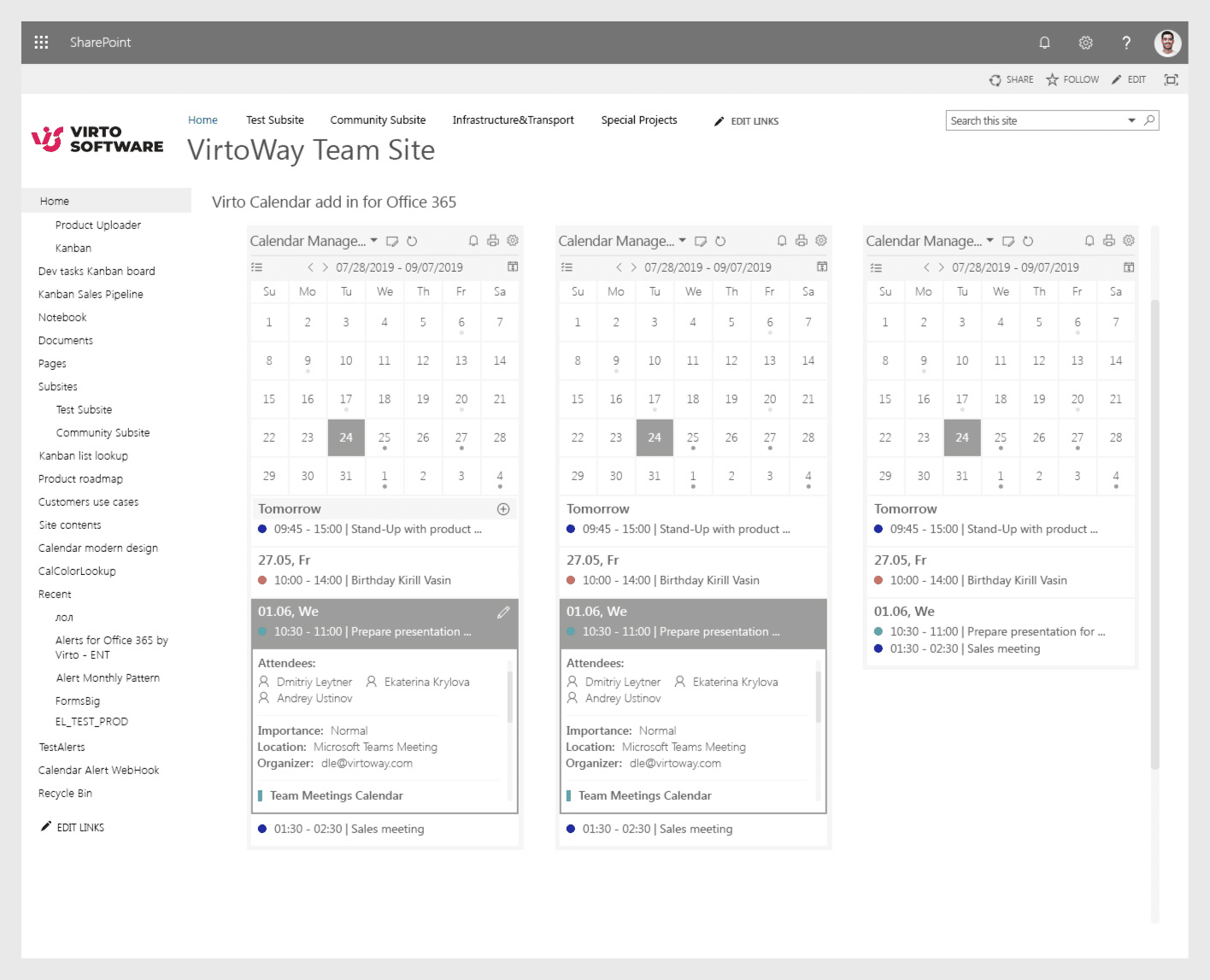Screen dimensions: 1210x980
Task: Open SharePoint settings gear in top bar
Action: [x=1085, y=43]
